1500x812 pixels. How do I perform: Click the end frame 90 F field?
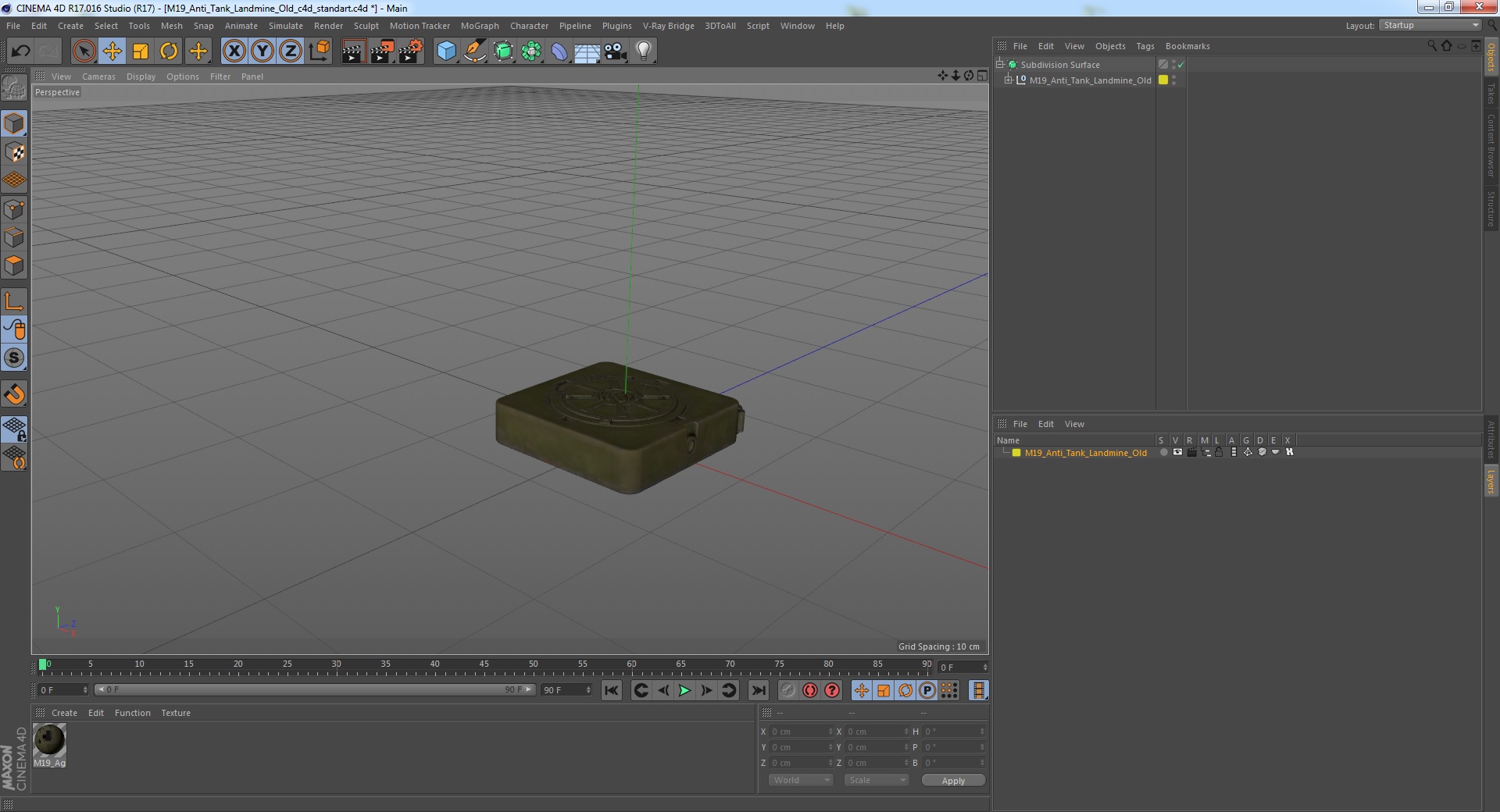[x=566, y=690]
